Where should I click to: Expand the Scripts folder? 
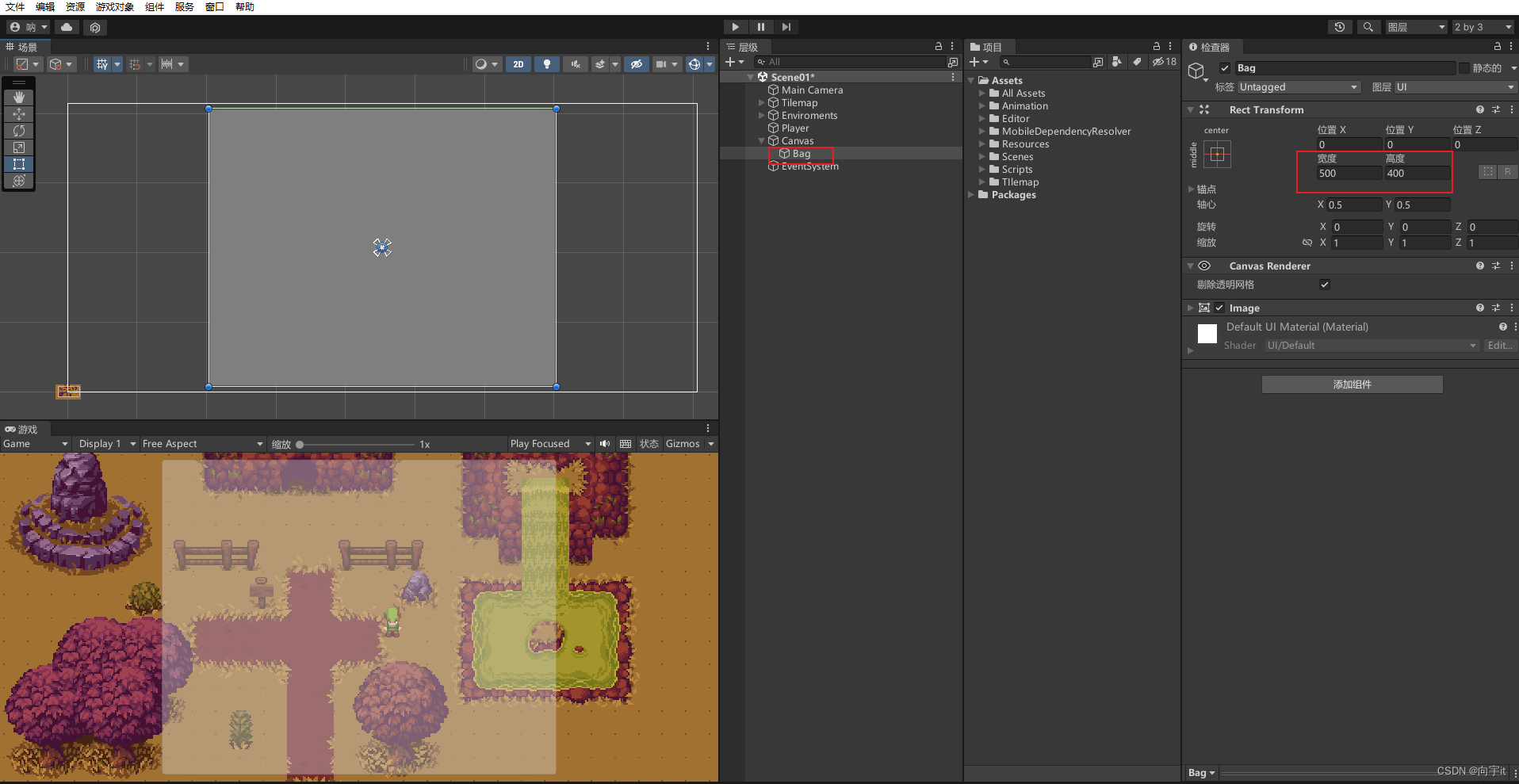(x=982, y=170)
